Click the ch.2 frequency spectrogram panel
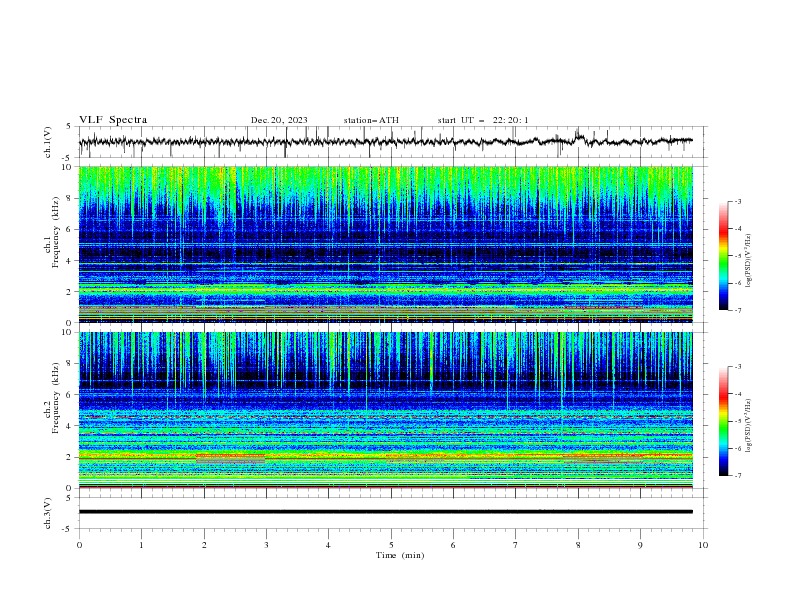 386,410
